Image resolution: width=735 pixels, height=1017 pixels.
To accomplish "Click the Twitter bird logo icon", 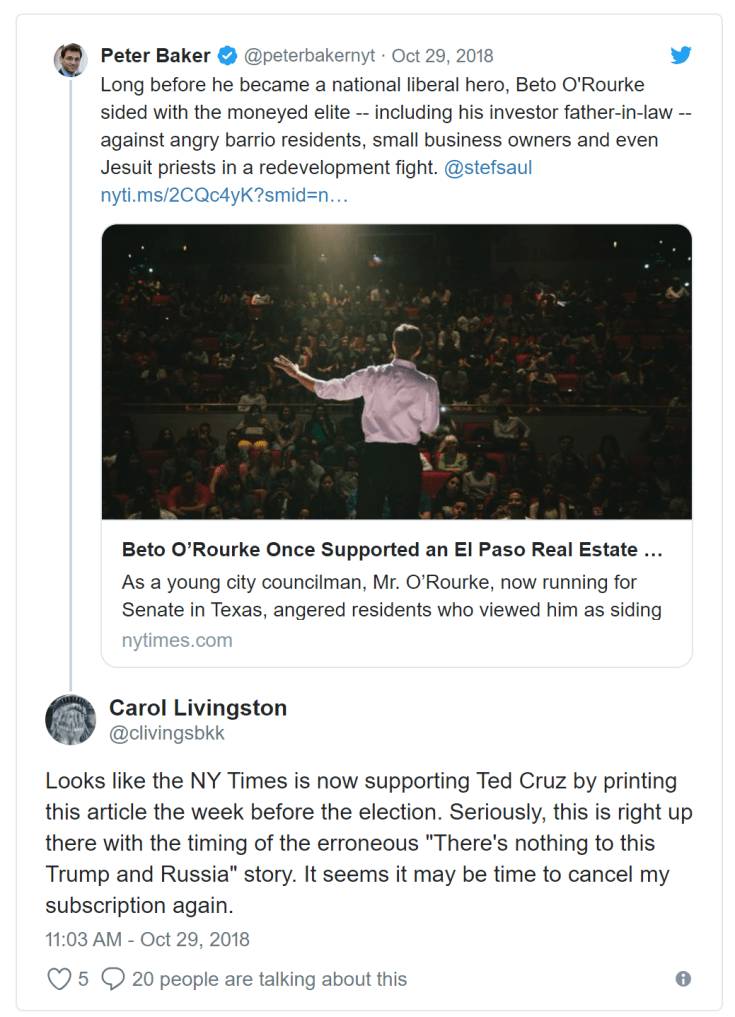I will 681,56.
